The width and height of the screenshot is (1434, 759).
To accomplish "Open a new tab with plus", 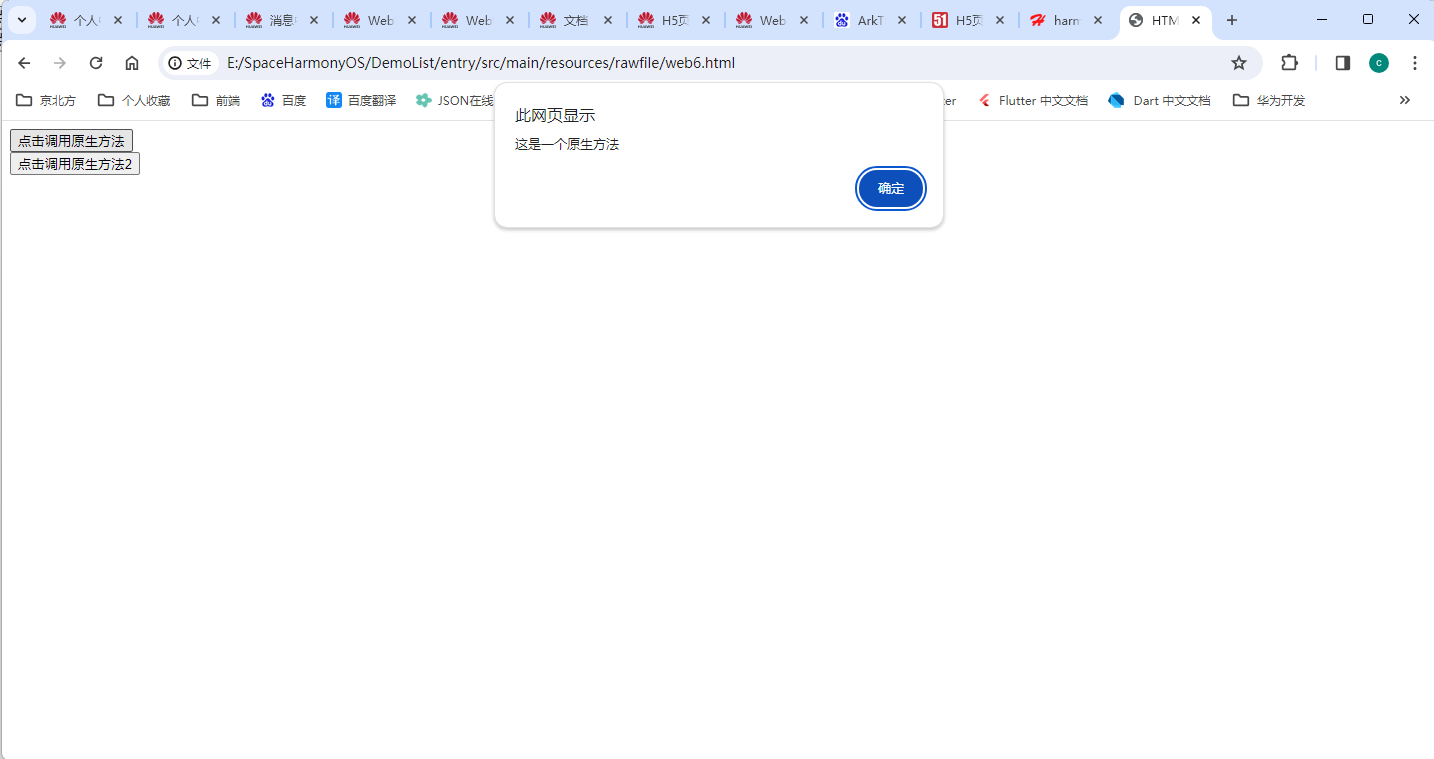I will point(1232,20).
